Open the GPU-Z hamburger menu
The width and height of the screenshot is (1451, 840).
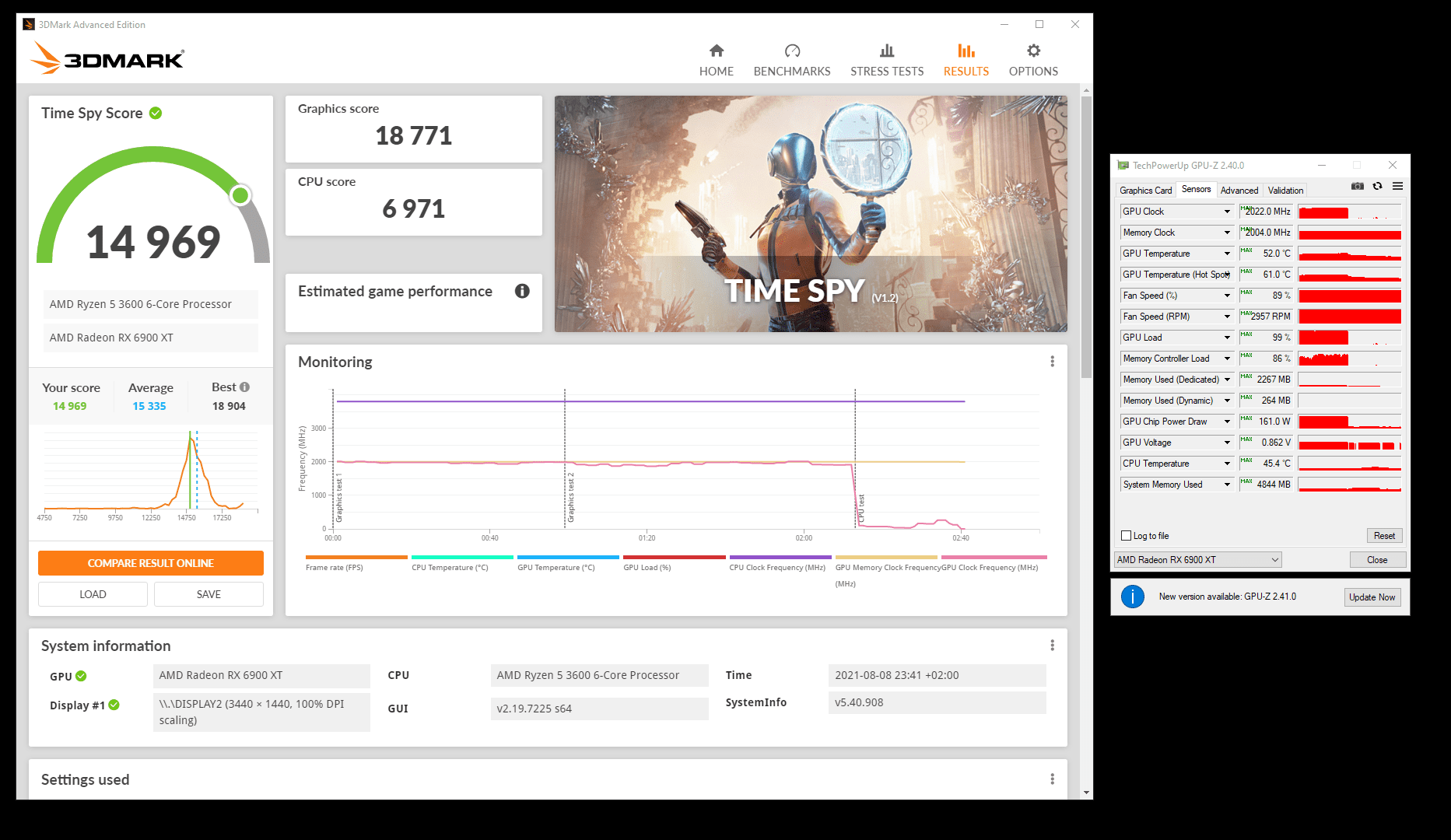pos(1397,187)
